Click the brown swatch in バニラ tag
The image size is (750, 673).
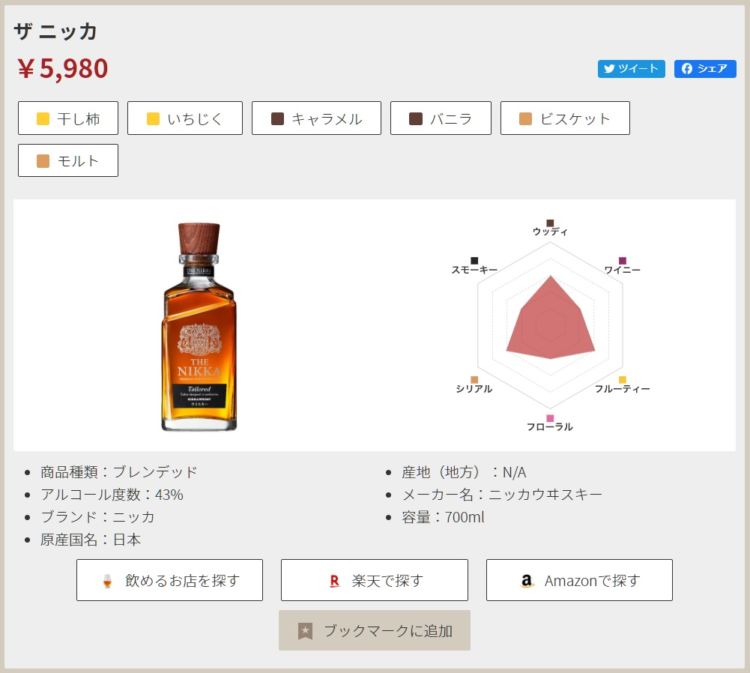click(x=416, y=119)
